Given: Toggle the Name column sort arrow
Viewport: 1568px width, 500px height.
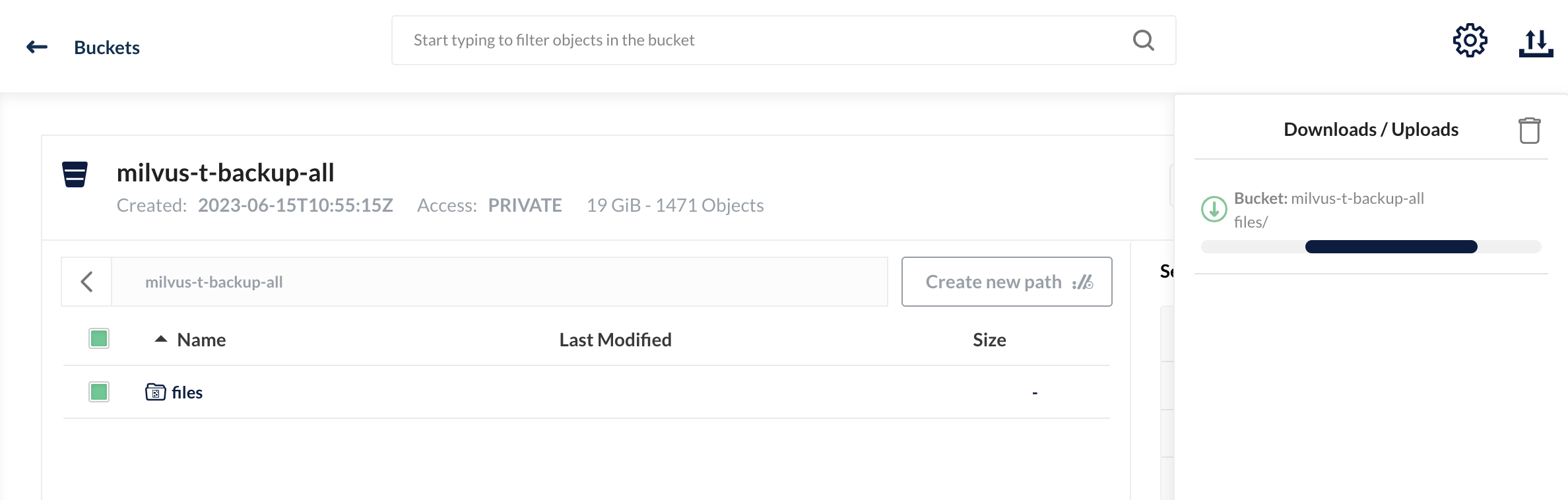Looking at the screenshot, I should coord(160,338).
